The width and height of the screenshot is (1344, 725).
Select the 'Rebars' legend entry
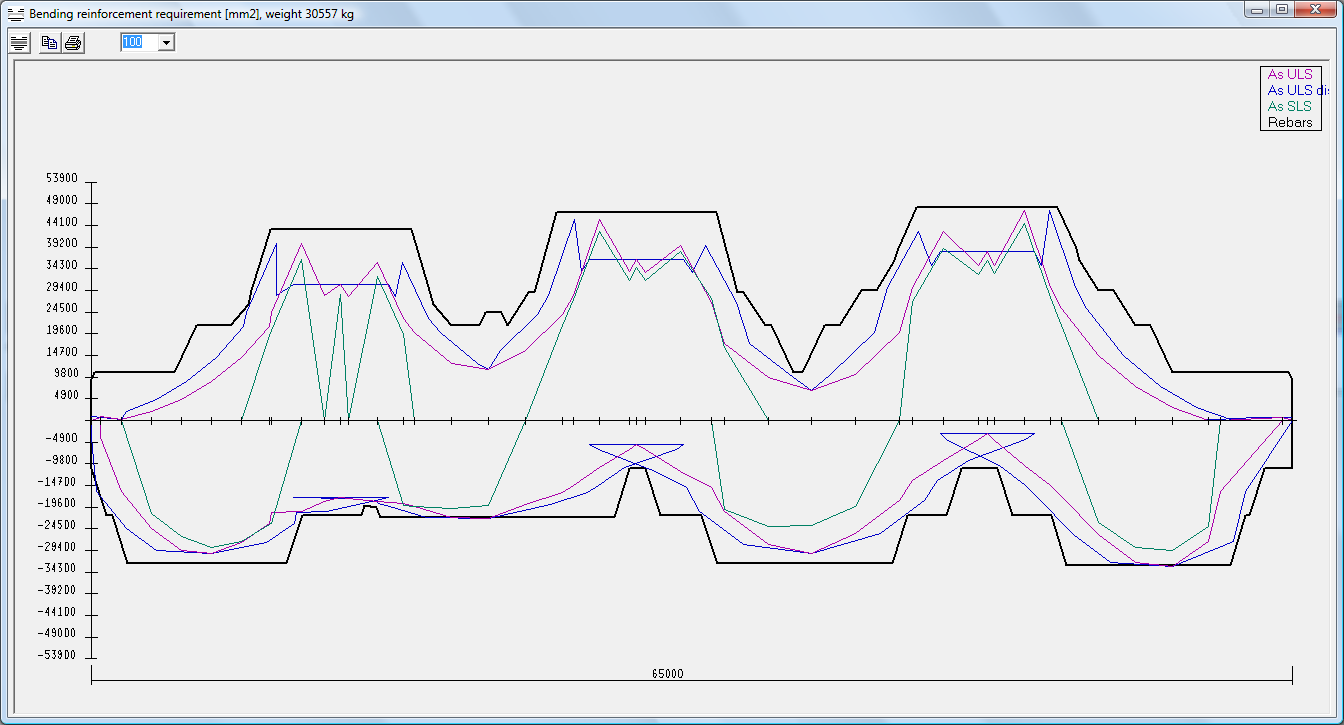coord(1289,122)
